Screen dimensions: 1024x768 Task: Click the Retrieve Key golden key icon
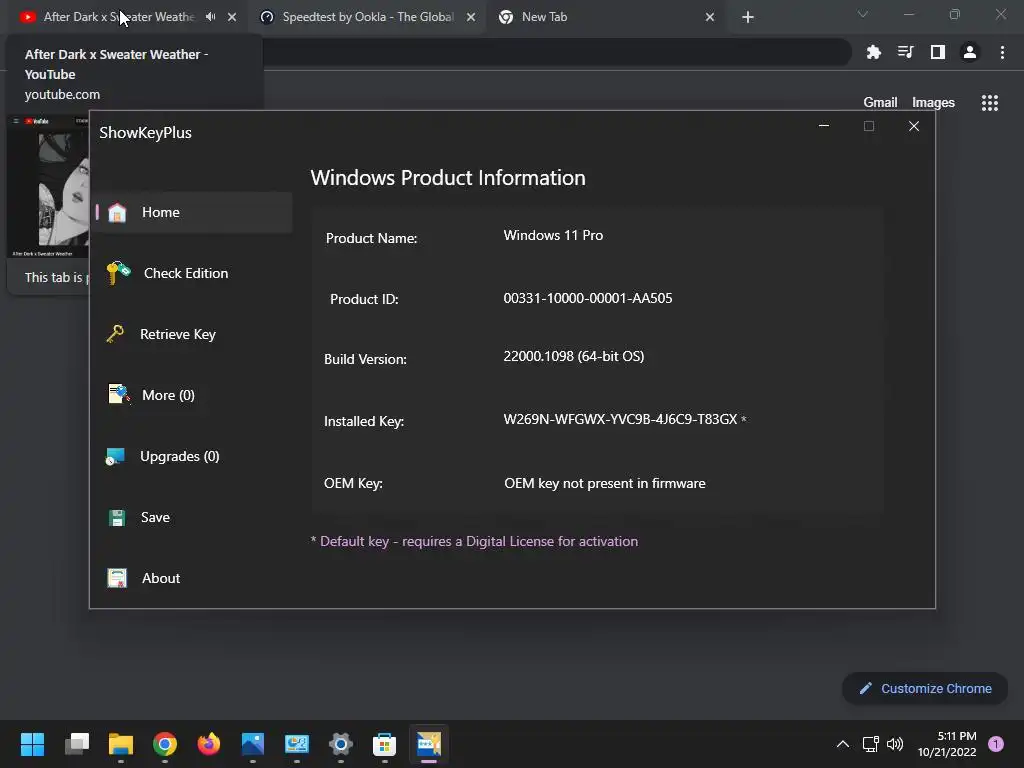pyautogui.click(x=115, y=334)
